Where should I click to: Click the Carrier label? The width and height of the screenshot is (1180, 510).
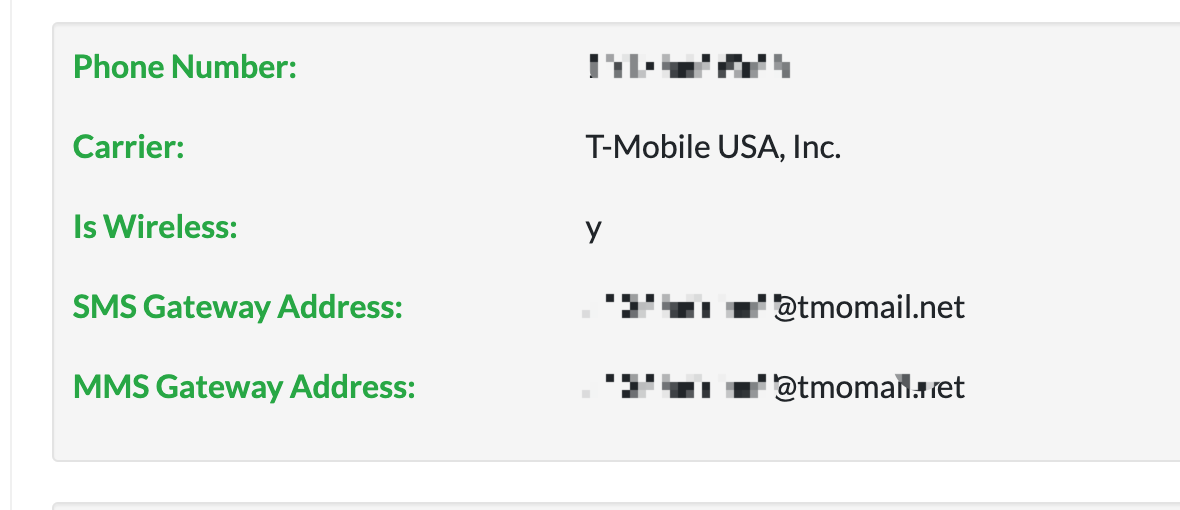[129, 147]
